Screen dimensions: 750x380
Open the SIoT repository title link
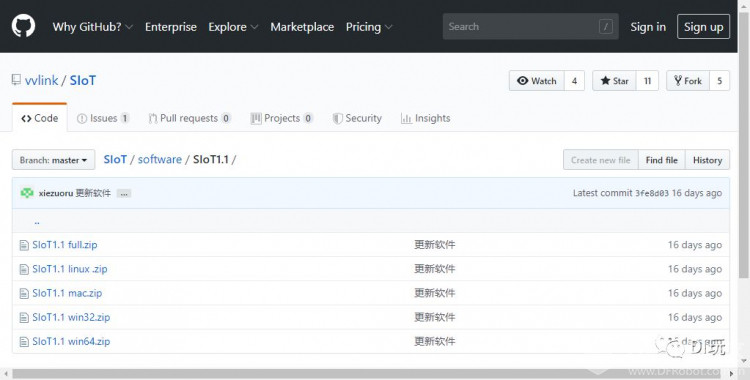83,80
